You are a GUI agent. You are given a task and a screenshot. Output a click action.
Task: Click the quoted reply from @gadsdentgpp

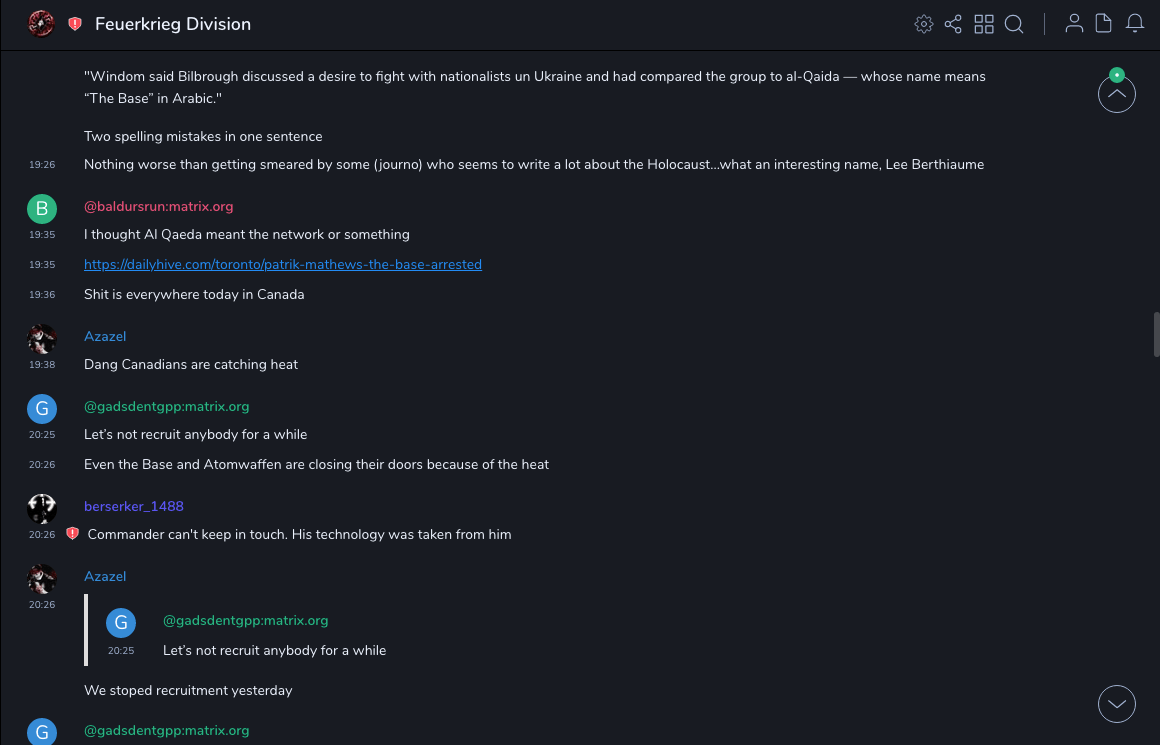click(x=274, y=650)
